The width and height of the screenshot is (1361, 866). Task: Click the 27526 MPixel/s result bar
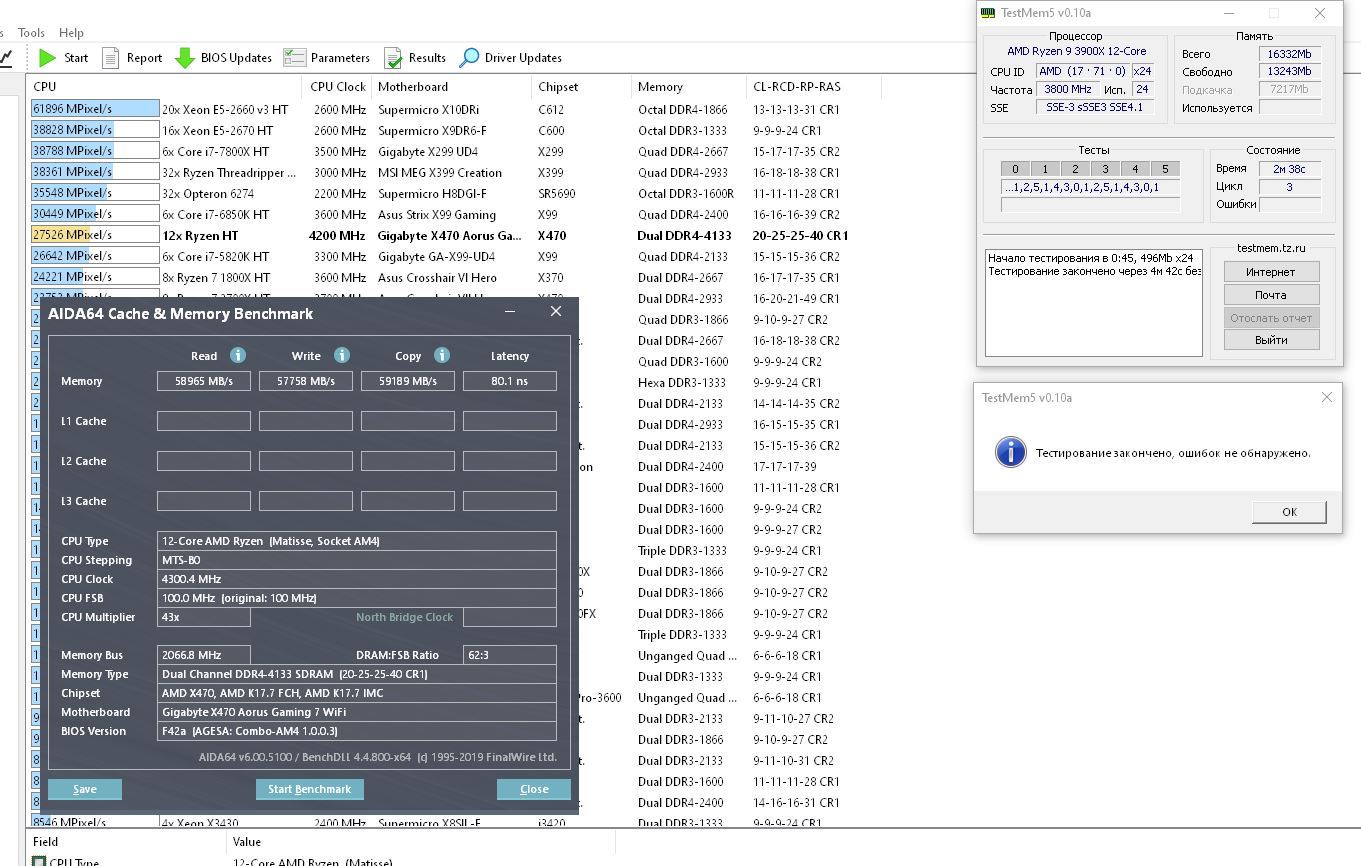click(95, 235)
